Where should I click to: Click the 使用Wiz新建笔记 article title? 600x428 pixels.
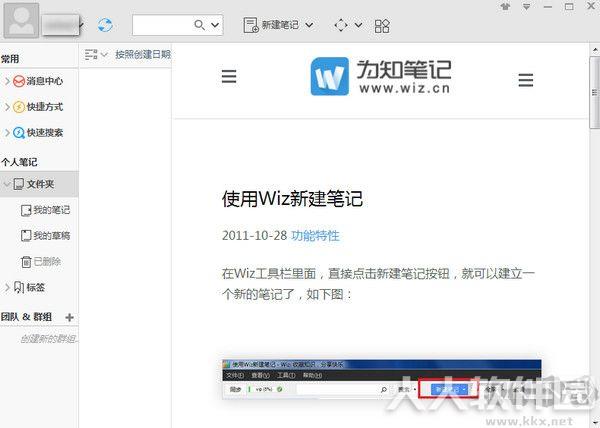point(292,199)
